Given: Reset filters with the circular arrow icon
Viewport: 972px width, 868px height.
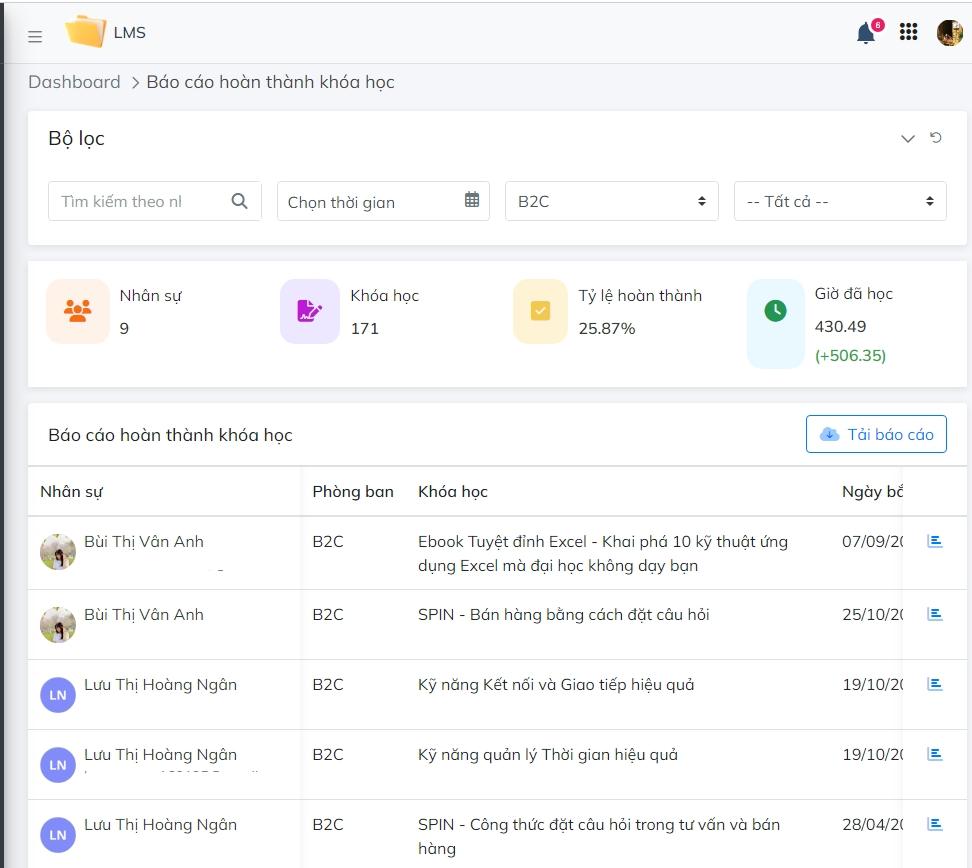Looking at the screenshot, I should pos(937,138).
